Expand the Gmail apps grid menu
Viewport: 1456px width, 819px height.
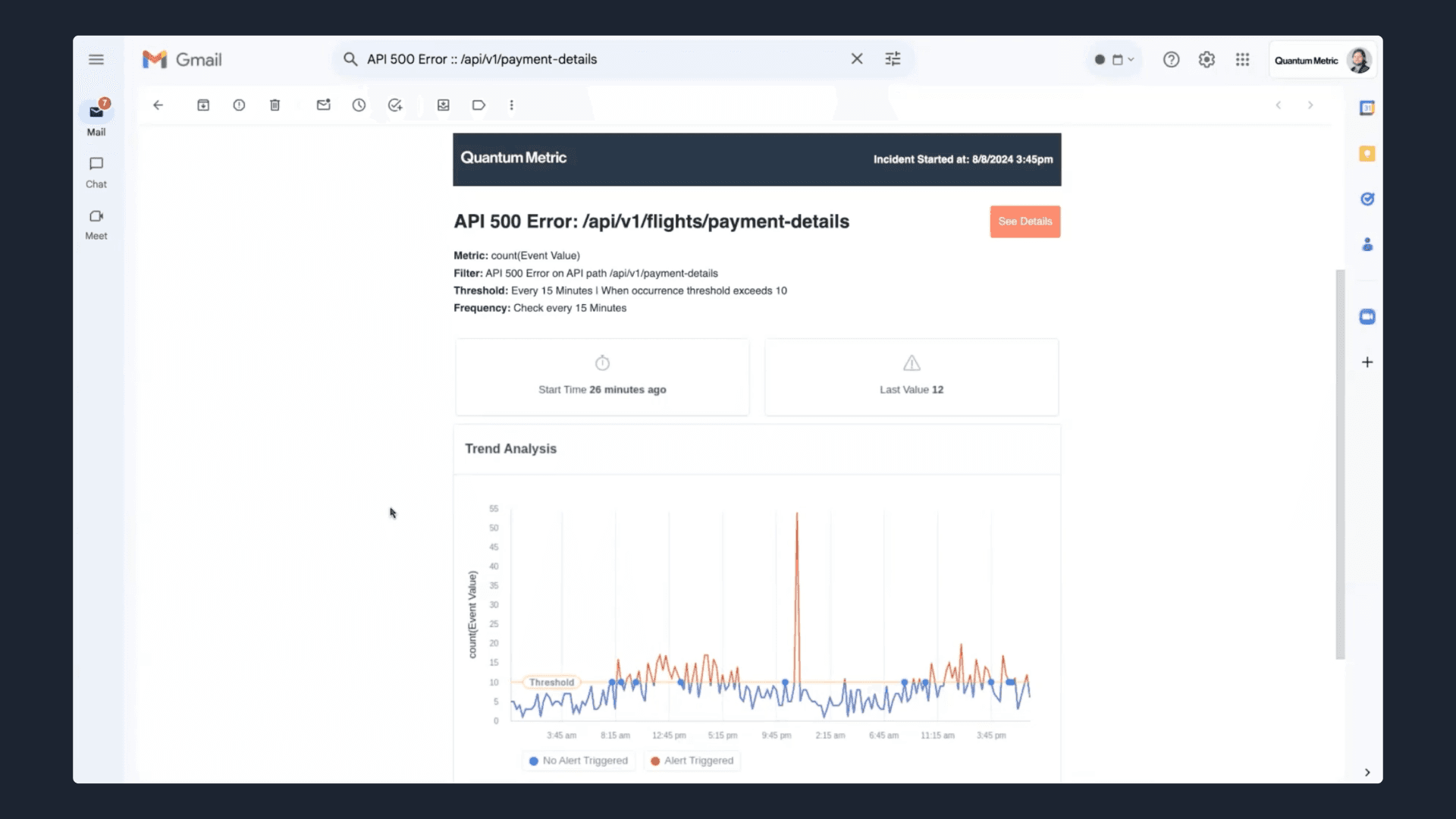click(1242, 60)
